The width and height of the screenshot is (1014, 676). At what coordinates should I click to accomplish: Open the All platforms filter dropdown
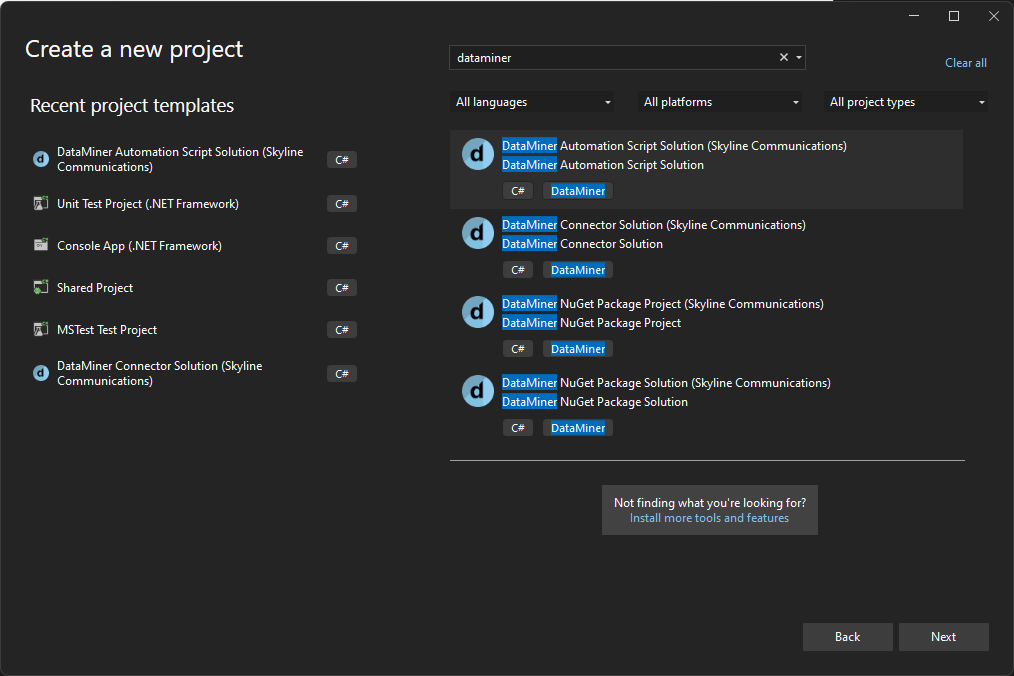[x=720, y=102]
